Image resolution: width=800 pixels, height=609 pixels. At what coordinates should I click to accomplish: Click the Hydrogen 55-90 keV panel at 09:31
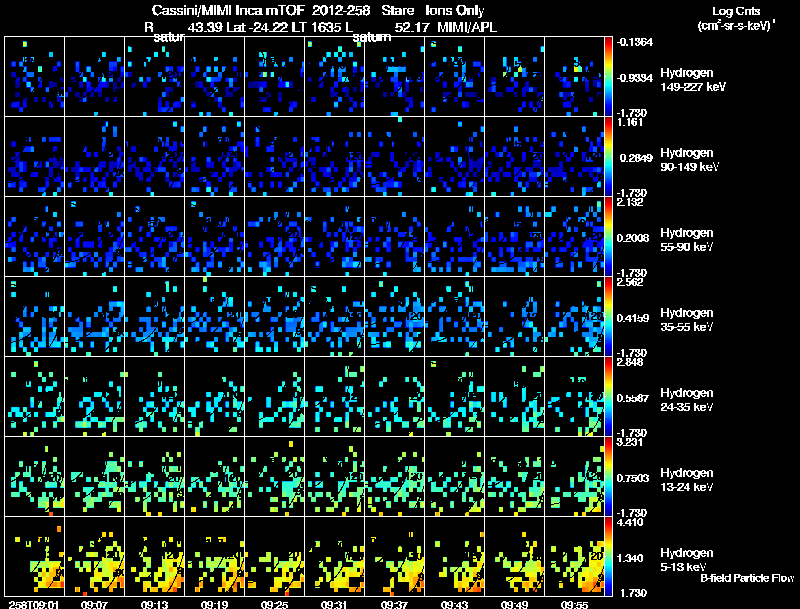(x=335, y=237)
